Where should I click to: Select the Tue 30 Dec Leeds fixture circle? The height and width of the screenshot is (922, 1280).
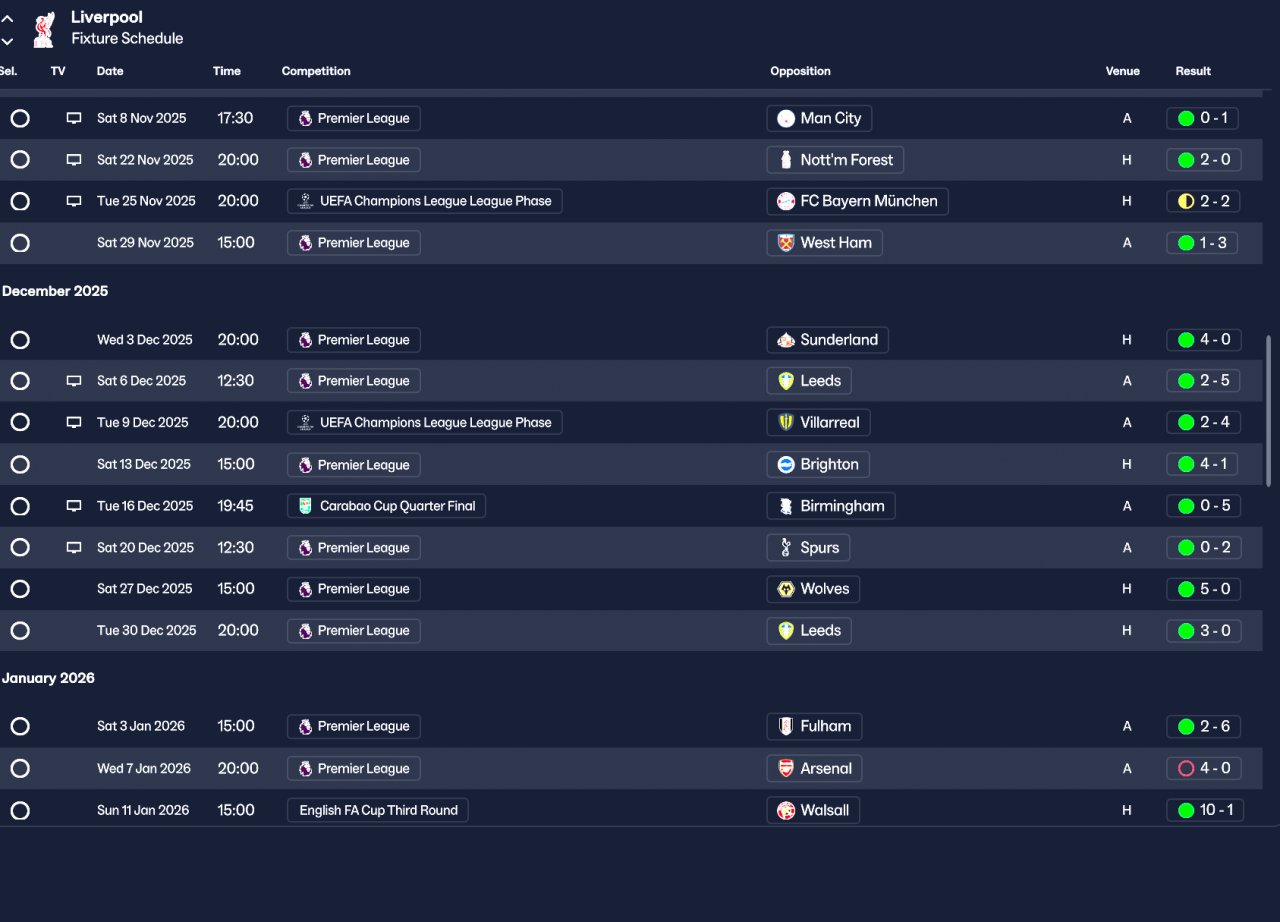[20, 631]
